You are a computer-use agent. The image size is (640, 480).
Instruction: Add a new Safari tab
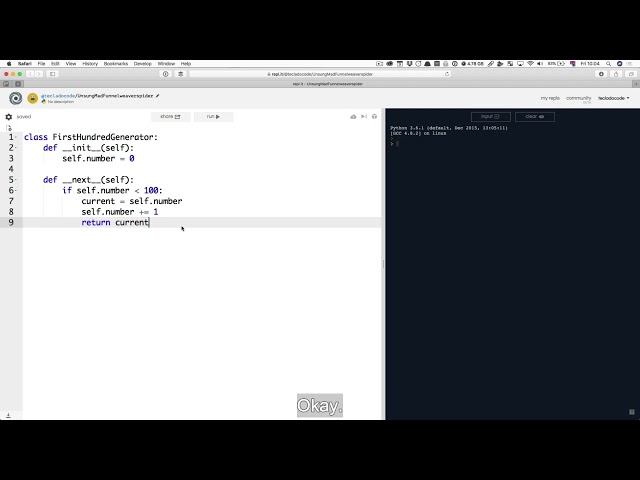636,84
